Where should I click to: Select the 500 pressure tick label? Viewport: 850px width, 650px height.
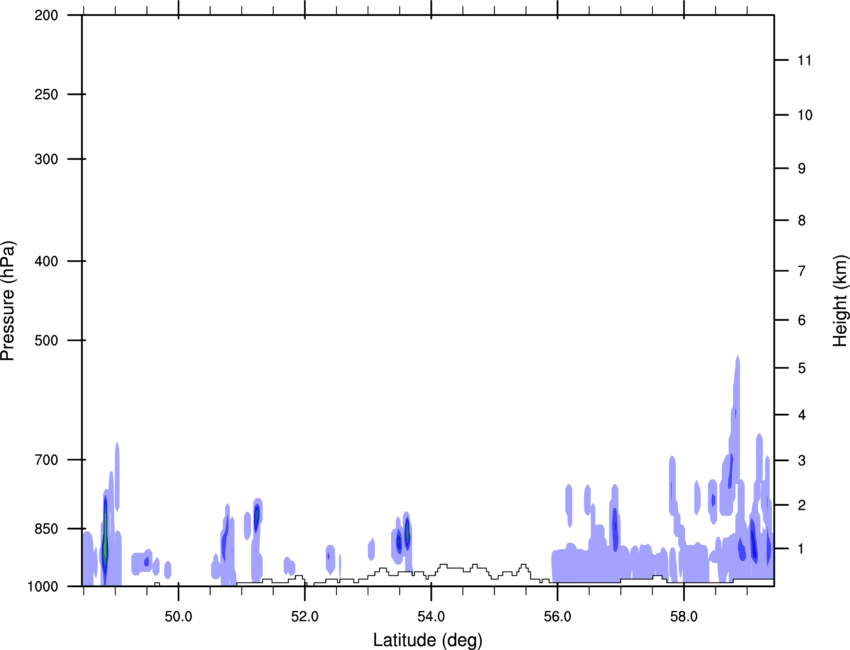click(46, 340)
